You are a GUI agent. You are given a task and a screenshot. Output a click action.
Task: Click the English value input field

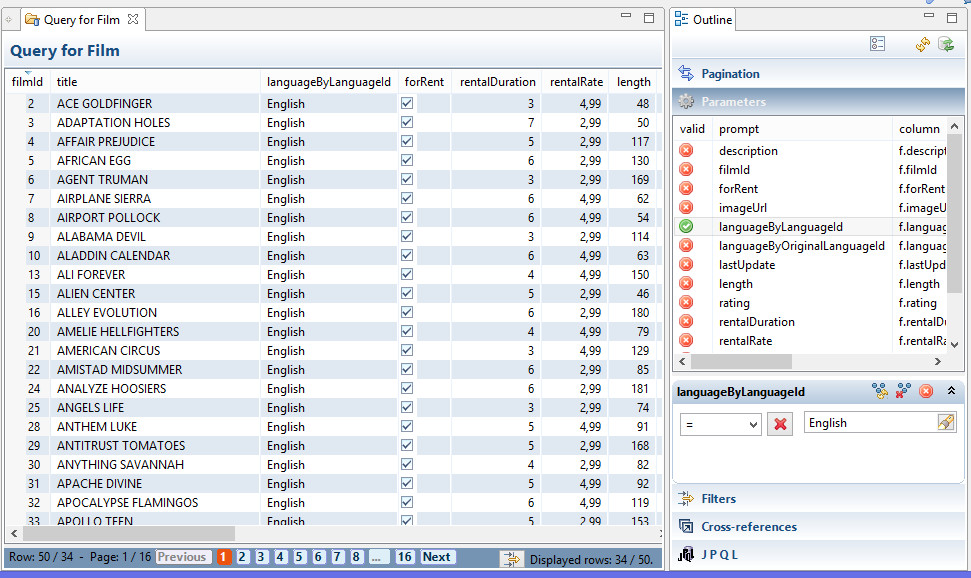pos(868,423)
